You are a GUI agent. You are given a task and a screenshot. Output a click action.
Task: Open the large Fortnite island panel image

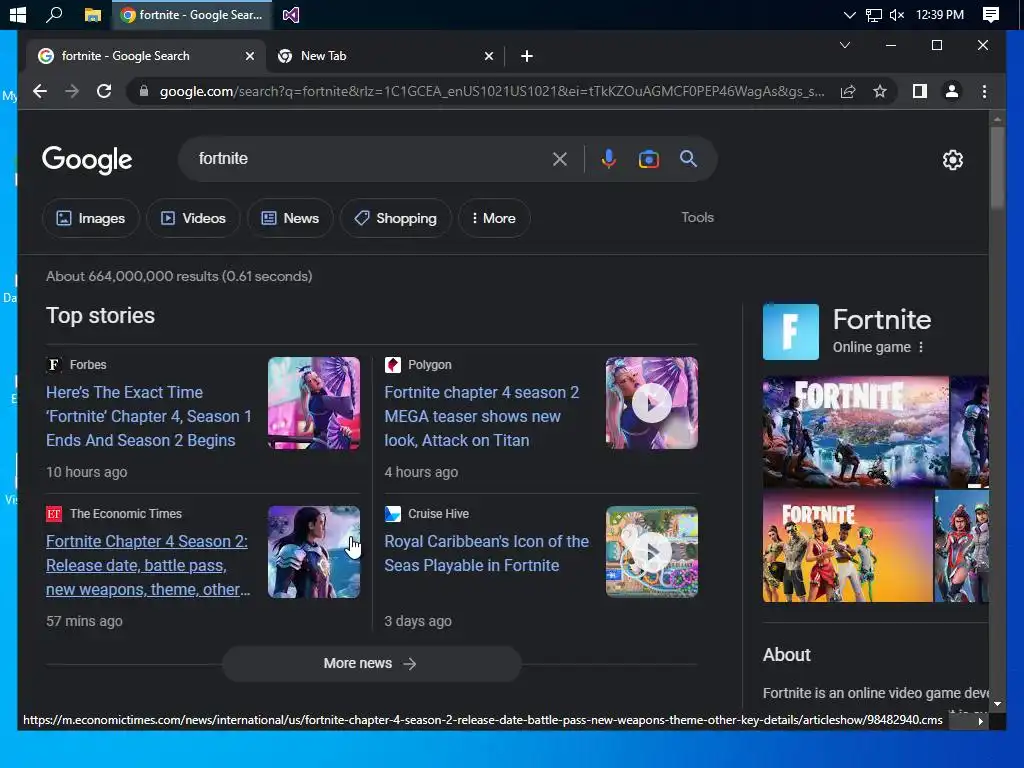(856, 432)
